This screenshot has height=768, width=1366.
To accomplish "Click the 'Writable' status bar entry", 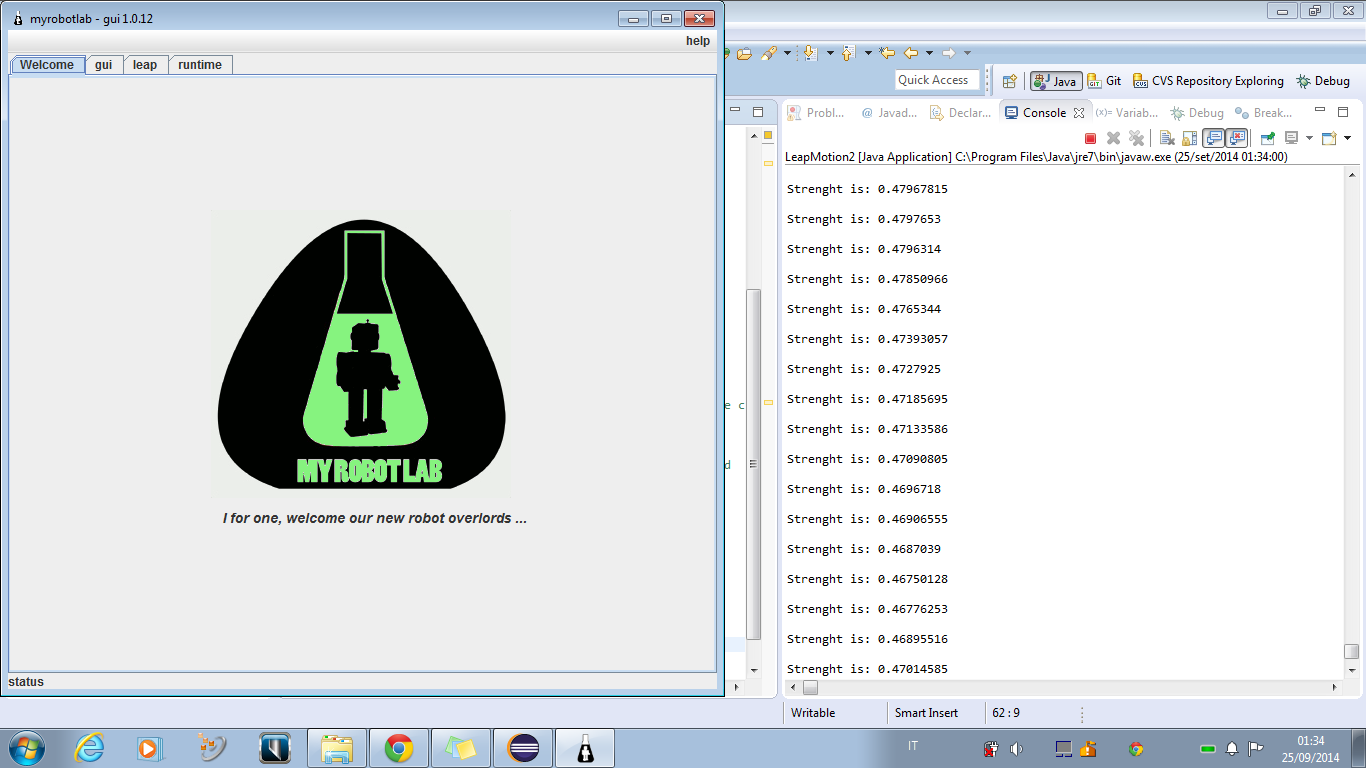I will click(x=813, y=713).
